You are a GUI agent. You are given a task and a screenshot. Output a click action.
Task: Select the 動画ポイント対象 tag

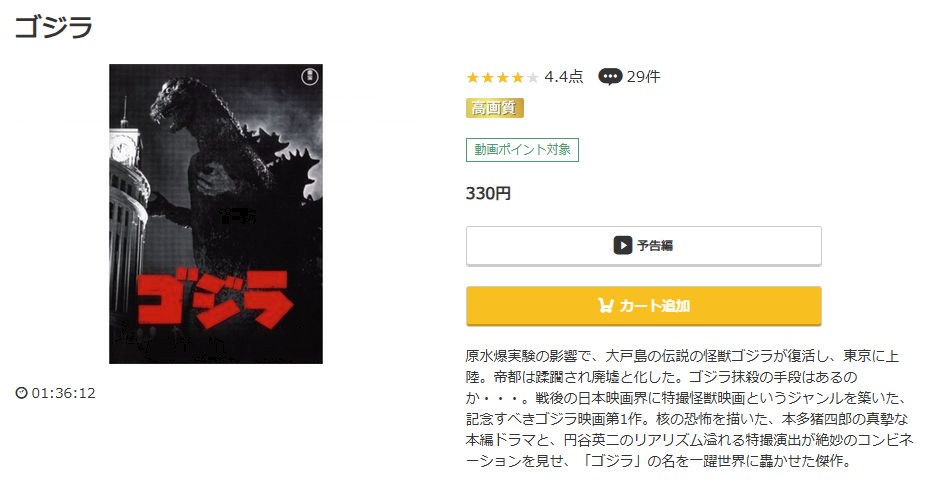click(522, 150)
